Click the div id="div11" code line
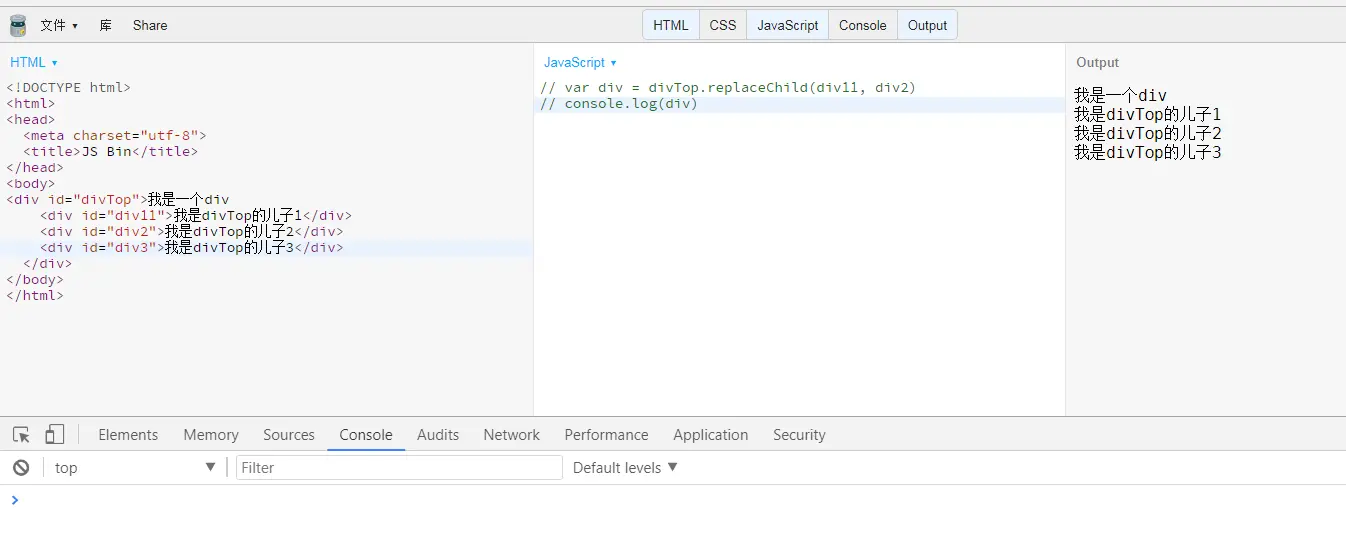This screenshot has height=551, width=1346. [x=196, y=216]
